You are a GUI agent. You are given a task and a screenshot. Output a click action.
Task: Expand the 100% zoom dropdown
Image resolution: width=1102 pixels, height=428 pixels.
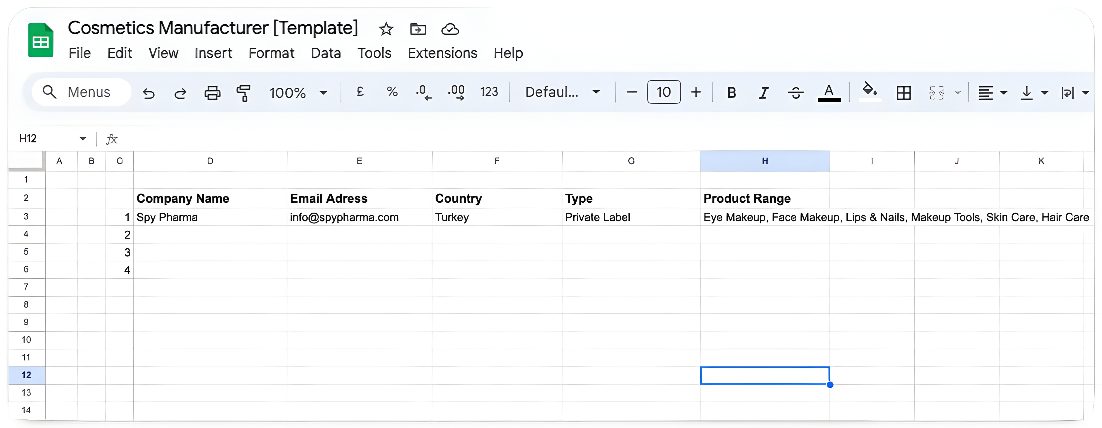[298, 93]
